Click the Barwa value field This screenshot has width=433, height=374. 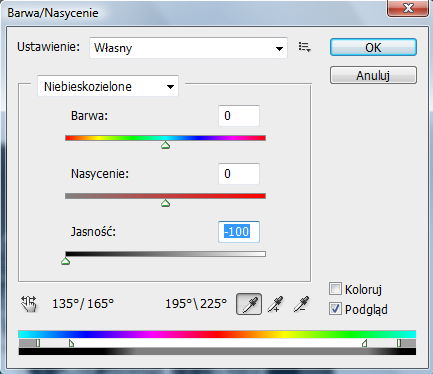pyautogui.click(x=239, y=116)
